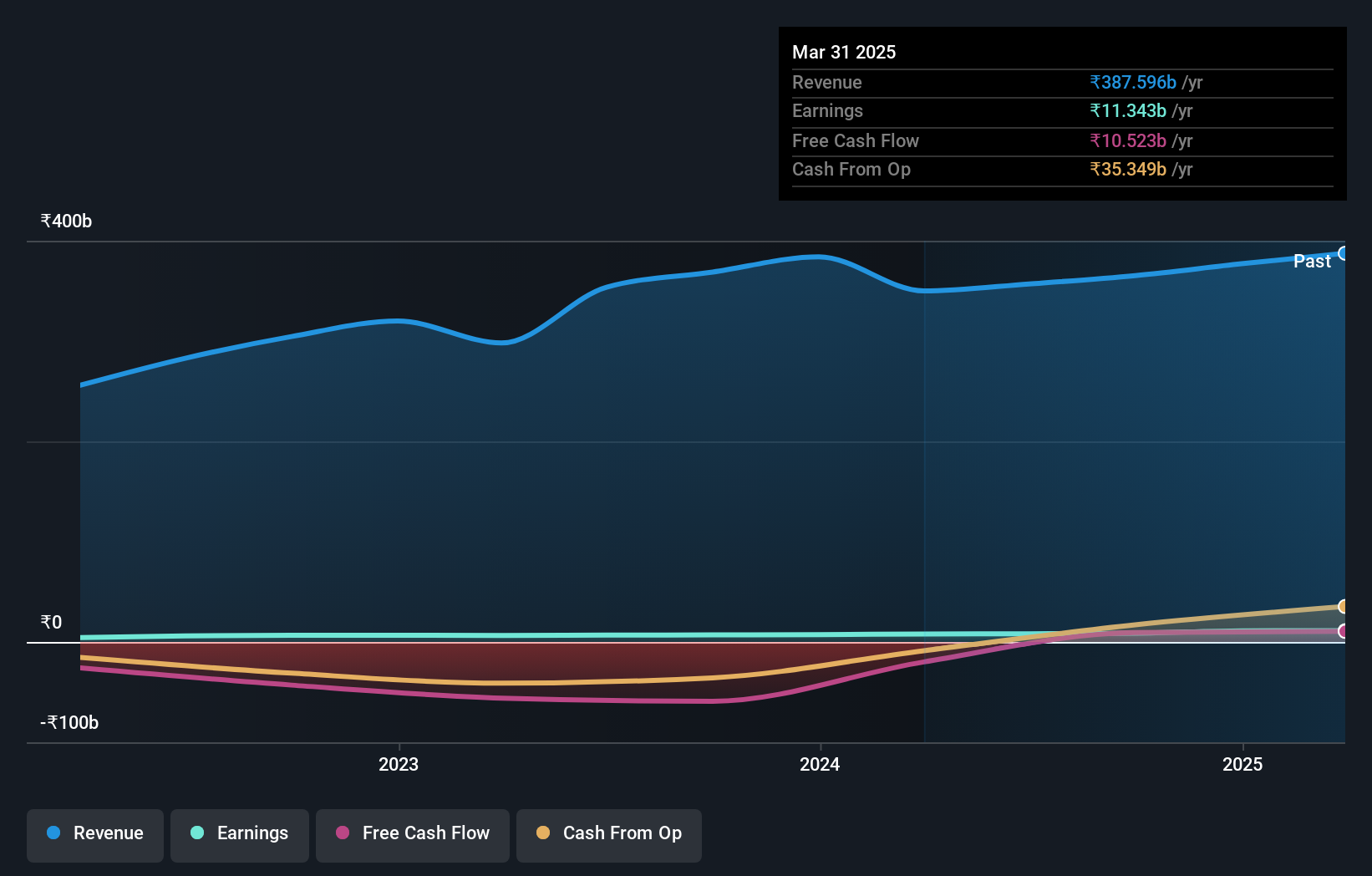
Task: Click the ₹0 y-axis label
Action: click(52, 622)
